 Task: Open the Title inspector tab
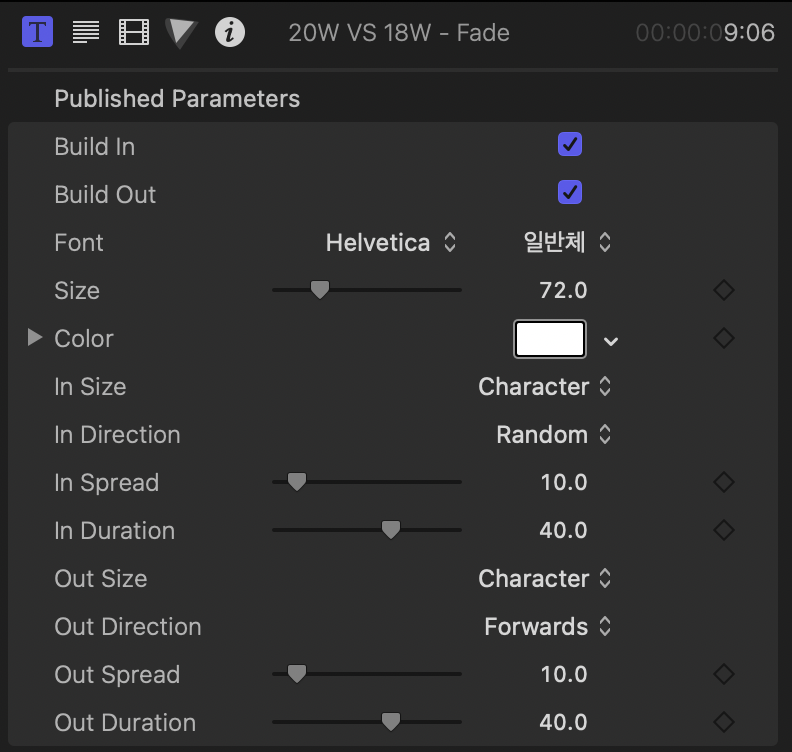[x=38, y=32]
